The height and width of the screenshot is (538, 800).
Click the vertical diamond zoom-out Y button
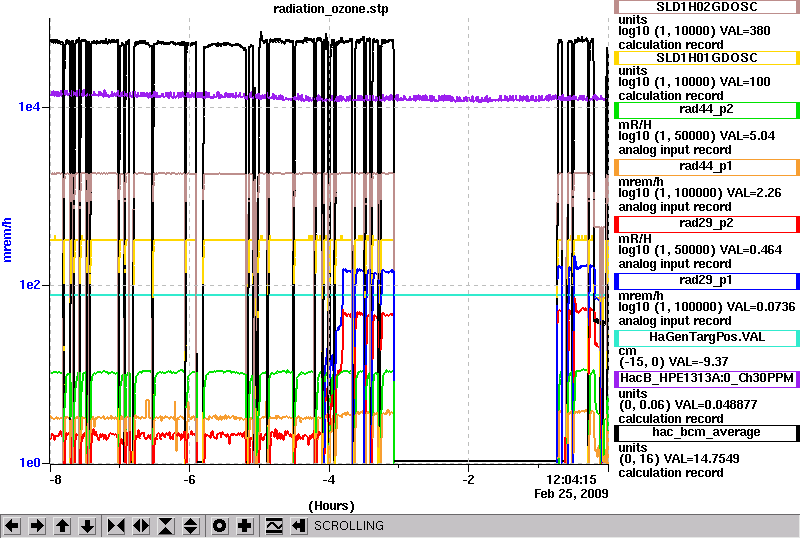(191, 526)
